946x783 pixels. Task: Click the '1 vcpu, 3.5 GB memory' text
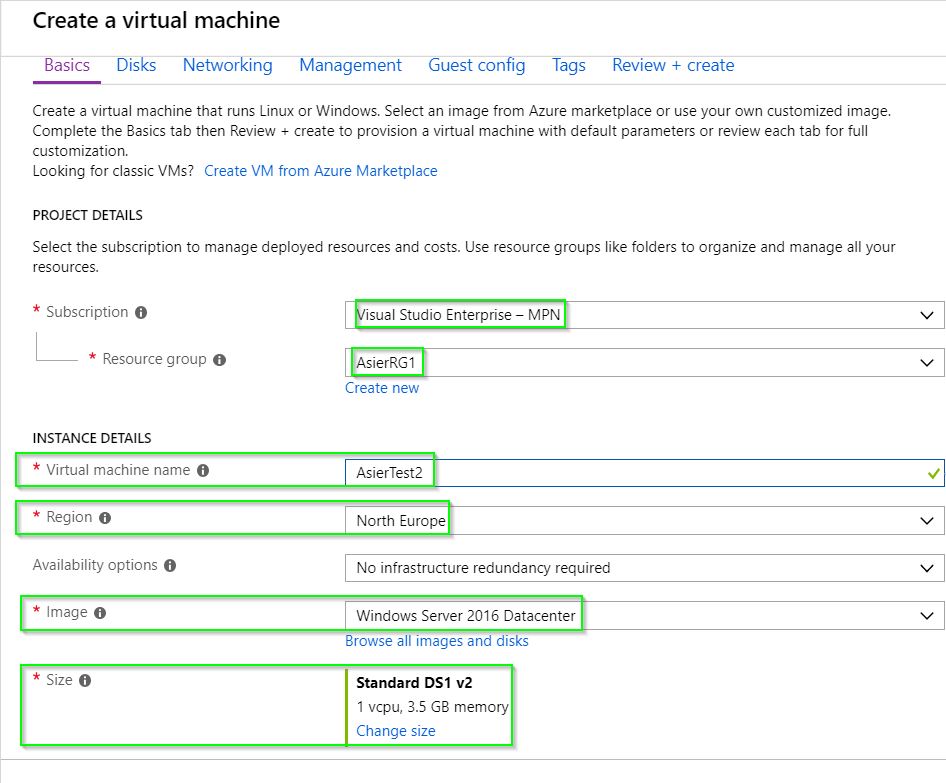433,707
